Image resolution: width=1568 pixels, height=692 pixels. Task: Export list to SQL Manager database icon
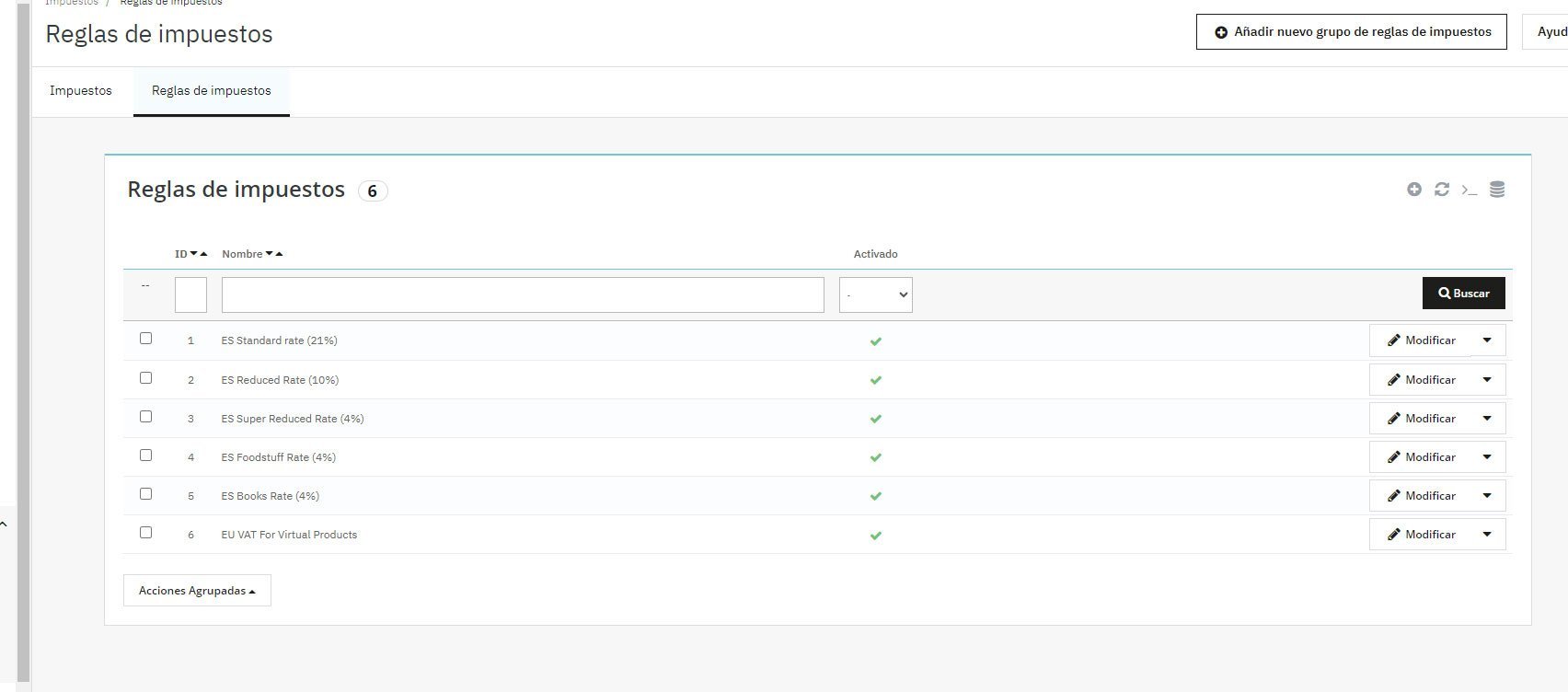point(1497,190)
